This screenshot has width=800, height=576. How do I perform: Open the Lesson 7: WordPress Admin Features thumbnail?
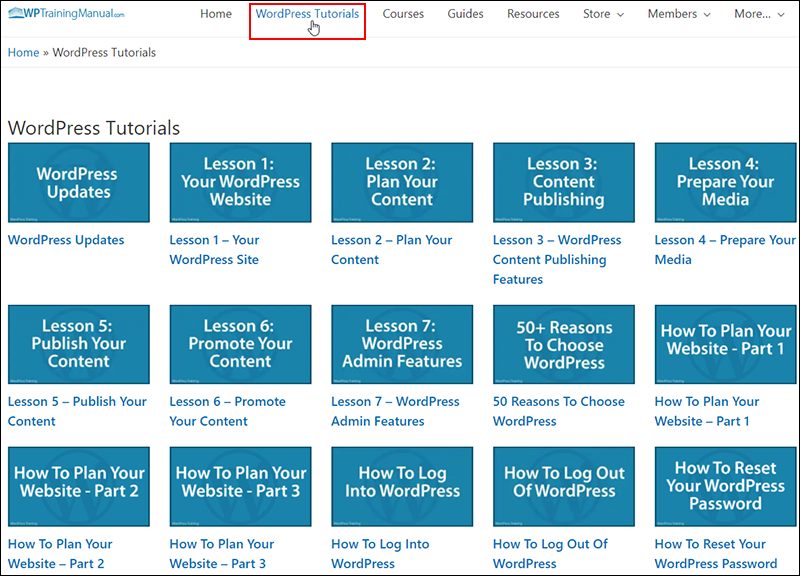(402, 344)
